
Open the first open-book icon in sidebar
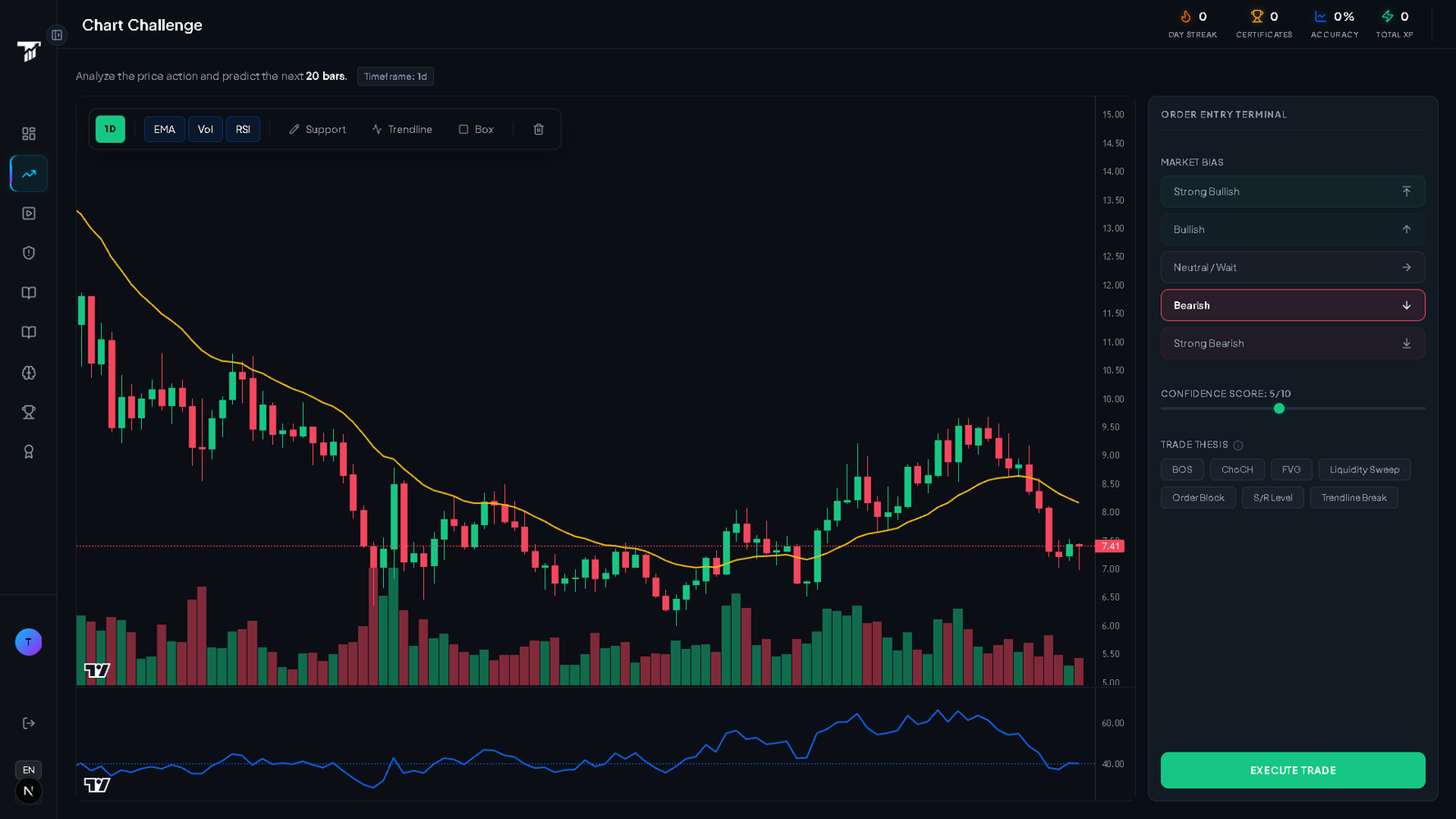(x=28, y=293)
